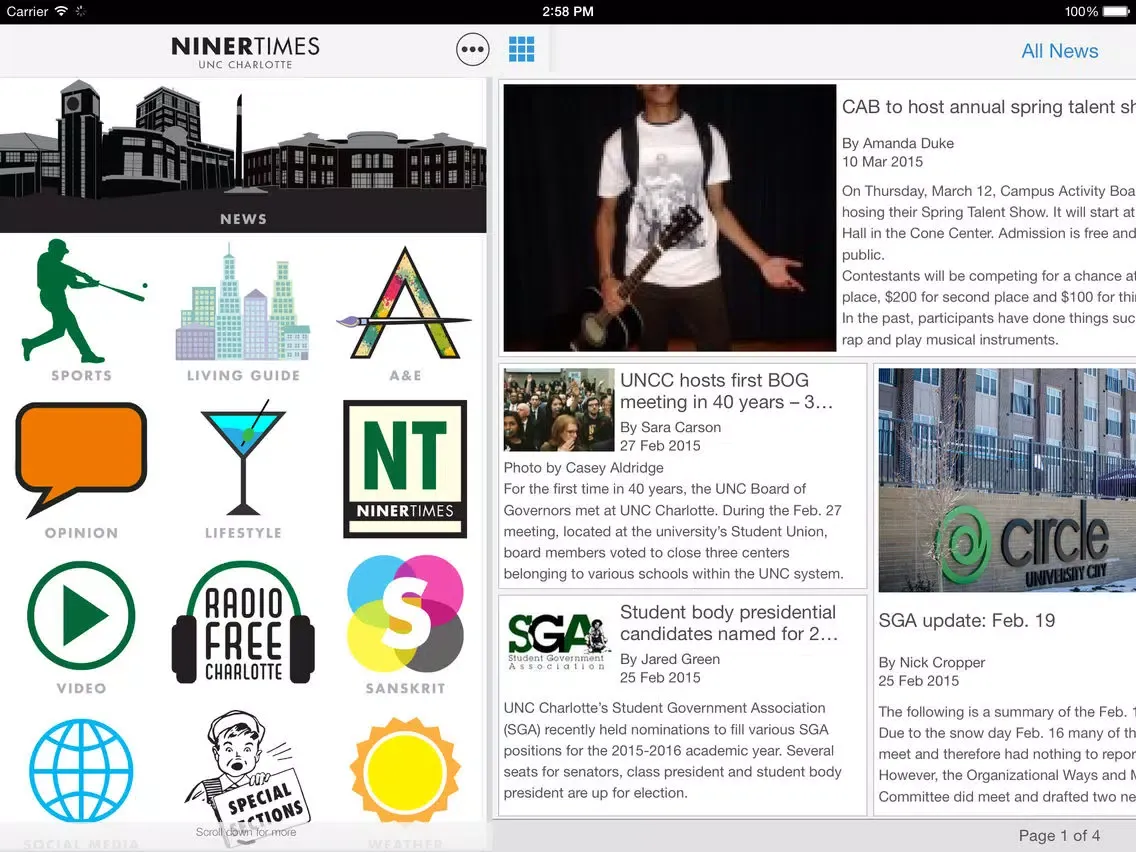Image resolution: width=1136 pixels, height=852 pixels.
Task: Open the Special Sections newsboy icon
Action: point(247,775)
